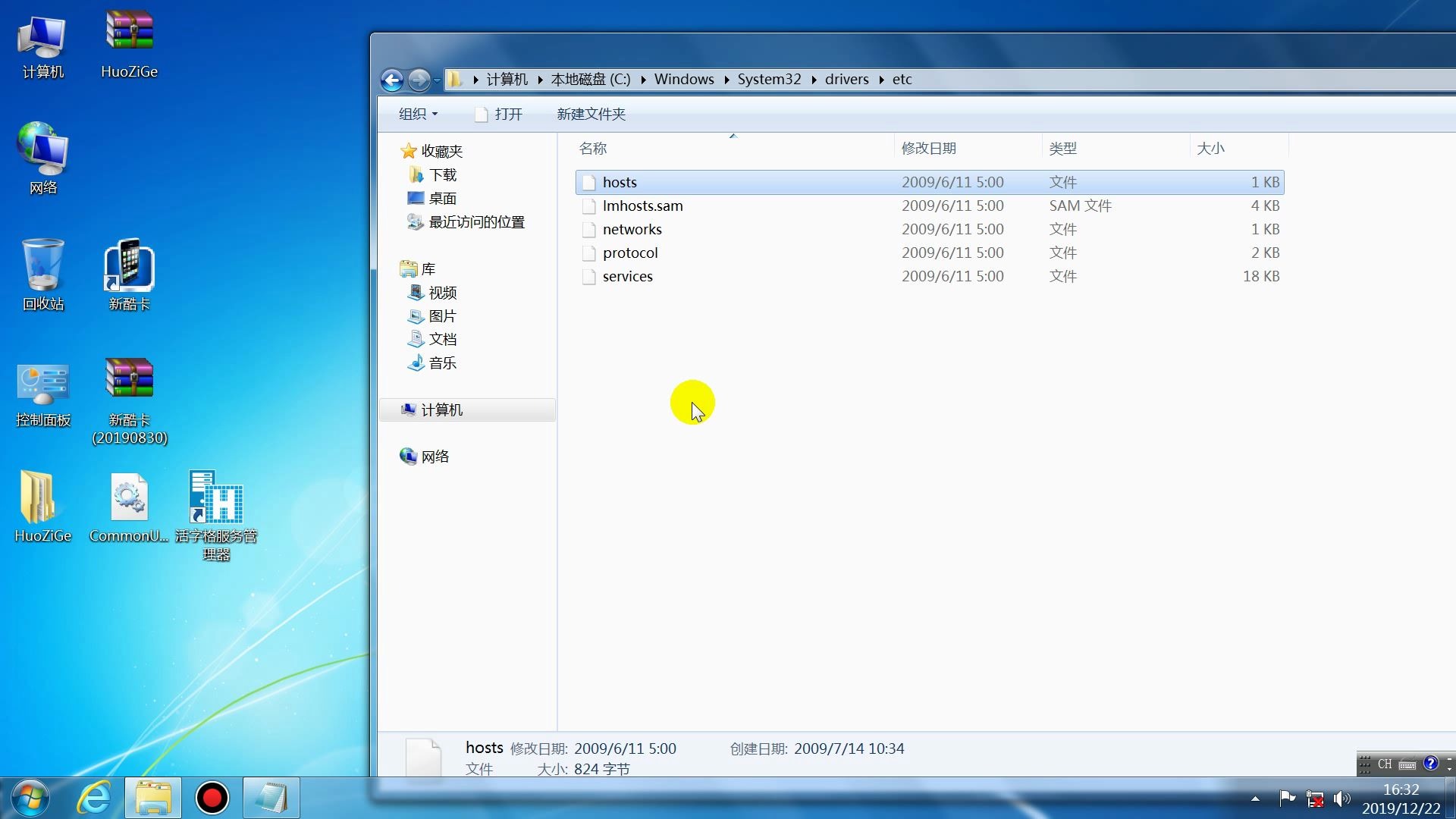
Task: Select the services file icon
Action: tap(588, 277)
